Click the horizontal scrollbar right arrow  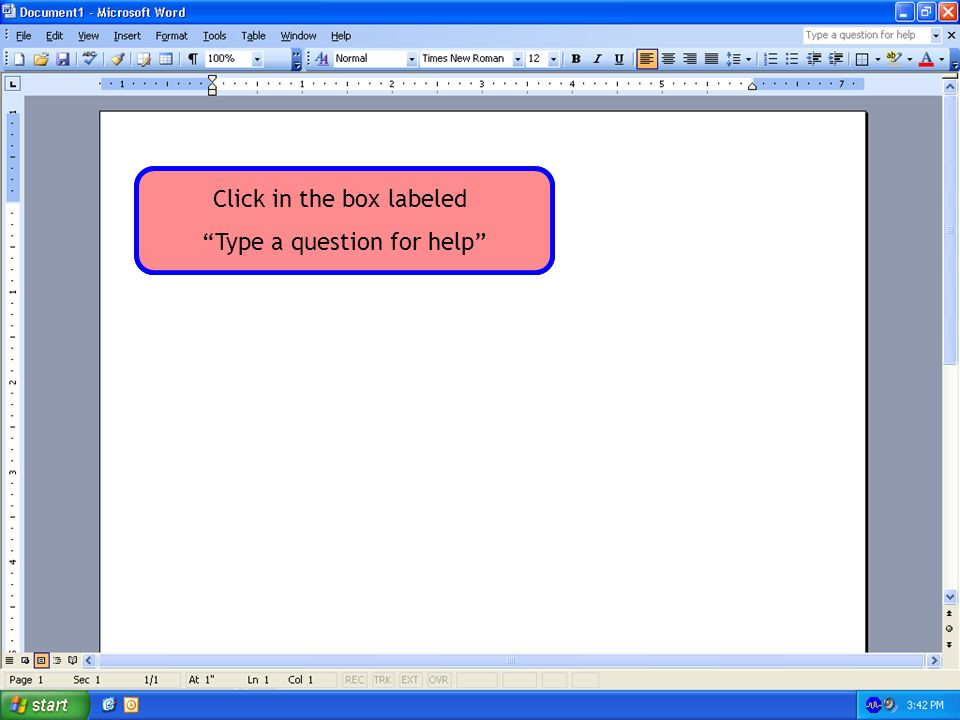coord(934,661)
